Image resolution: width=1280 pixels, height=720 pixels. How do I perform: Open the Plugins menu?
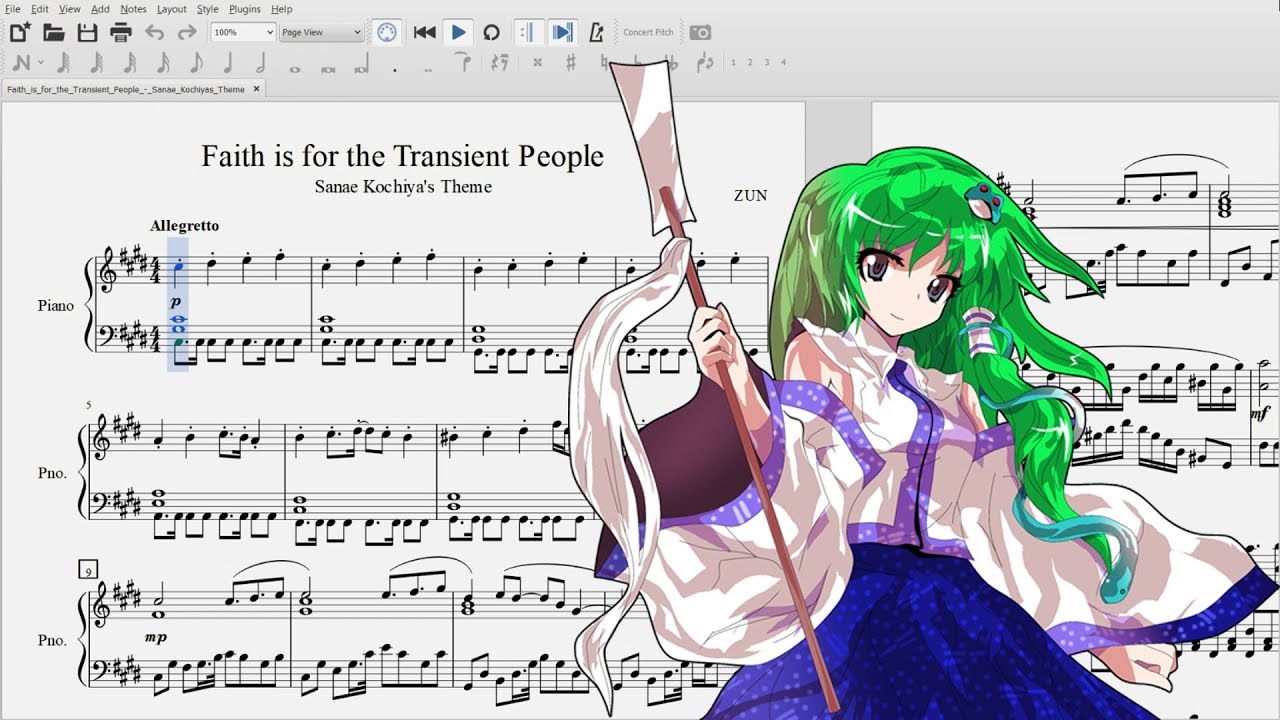coord(244,9)
